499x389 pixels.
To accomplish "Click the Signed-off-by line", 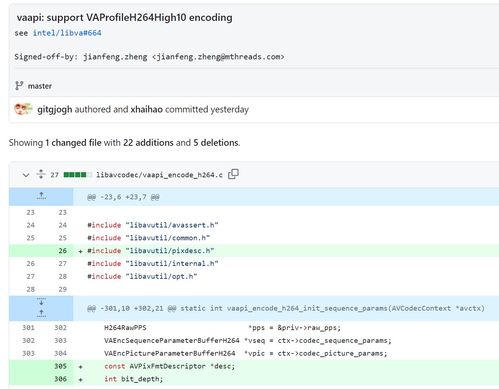I will click(x=149, y=57).
